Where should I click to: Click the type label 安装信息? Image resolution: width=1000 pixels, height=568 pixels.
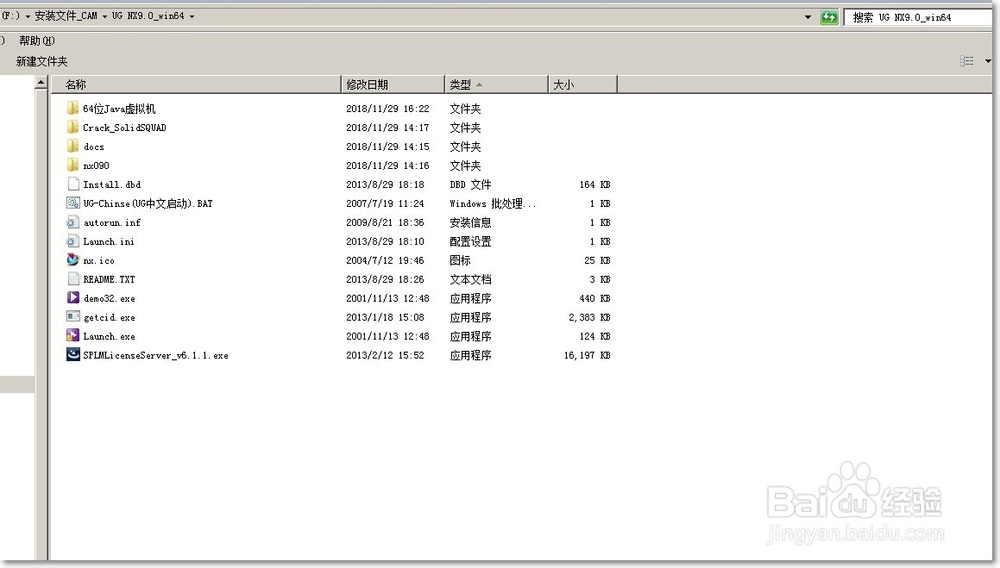470,222
